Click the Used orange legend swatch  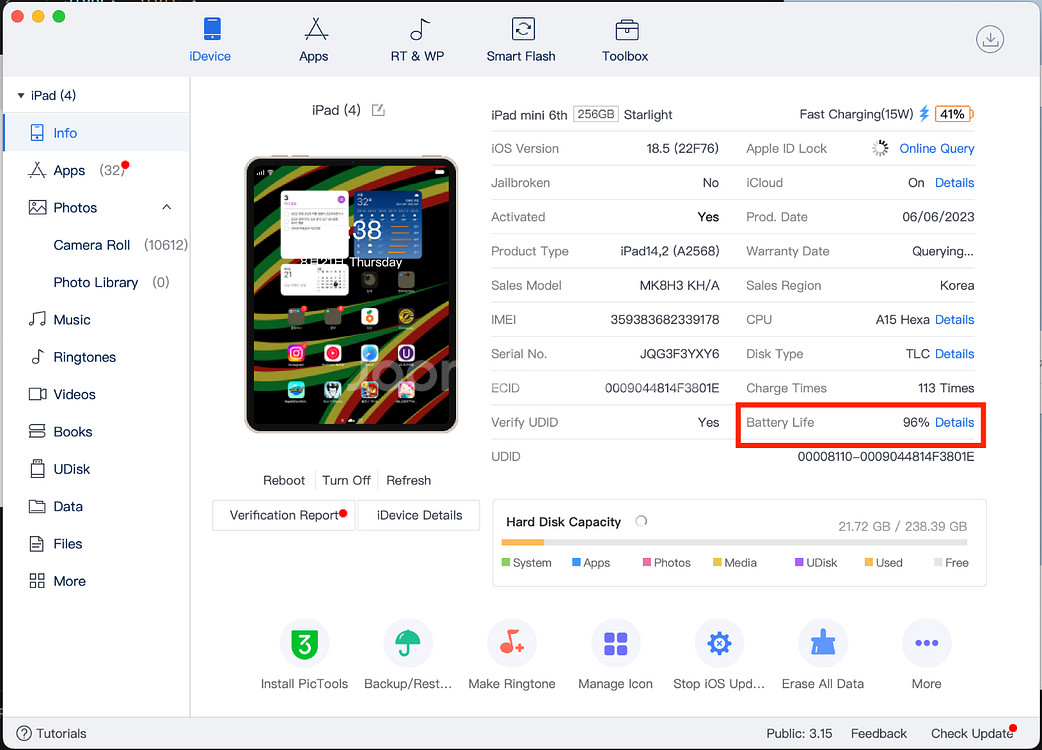869,563
